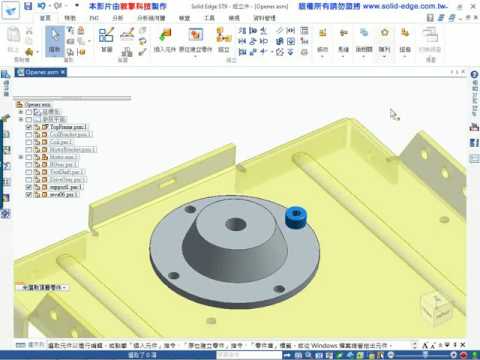This screenshot has width=480, height=360.
Task: Open dropdown arrow under Configurations (組態)
Action: tap(405, 57)
